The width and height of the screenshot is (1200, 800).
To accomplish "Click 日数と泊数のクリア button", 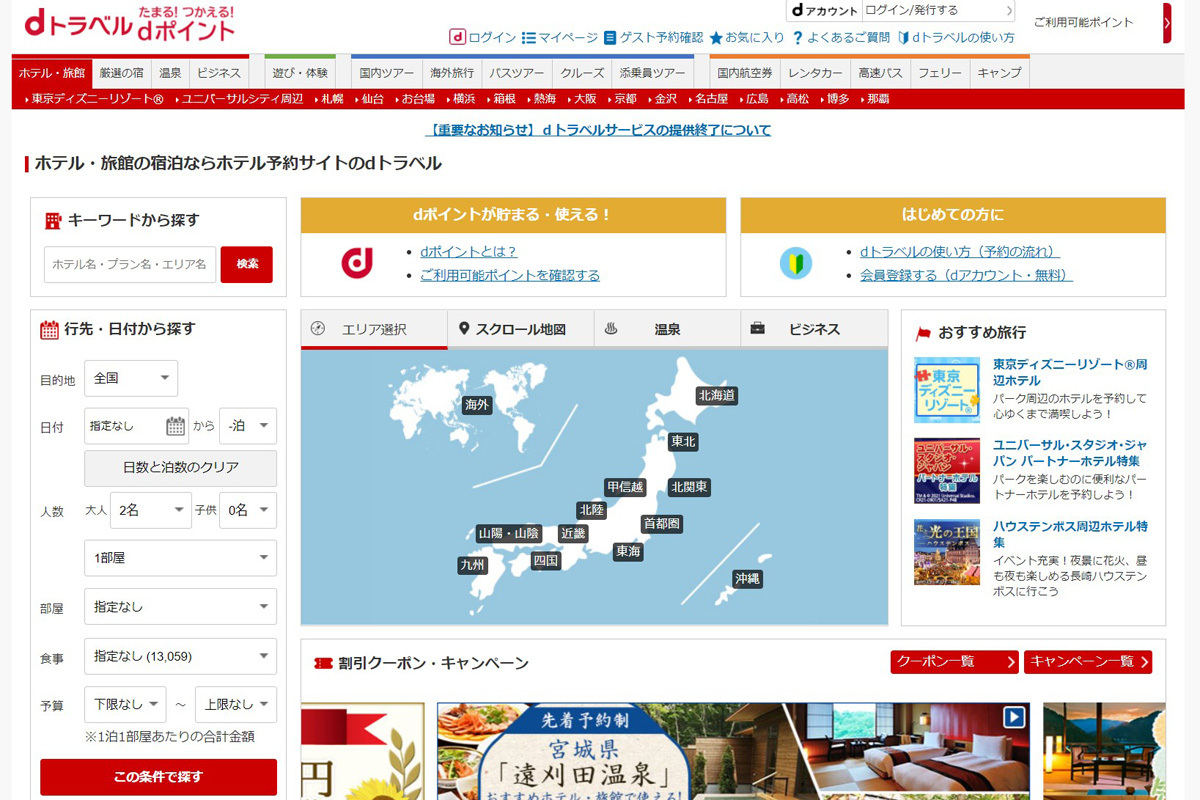I will pyautogui.click(x=180, y=468).
